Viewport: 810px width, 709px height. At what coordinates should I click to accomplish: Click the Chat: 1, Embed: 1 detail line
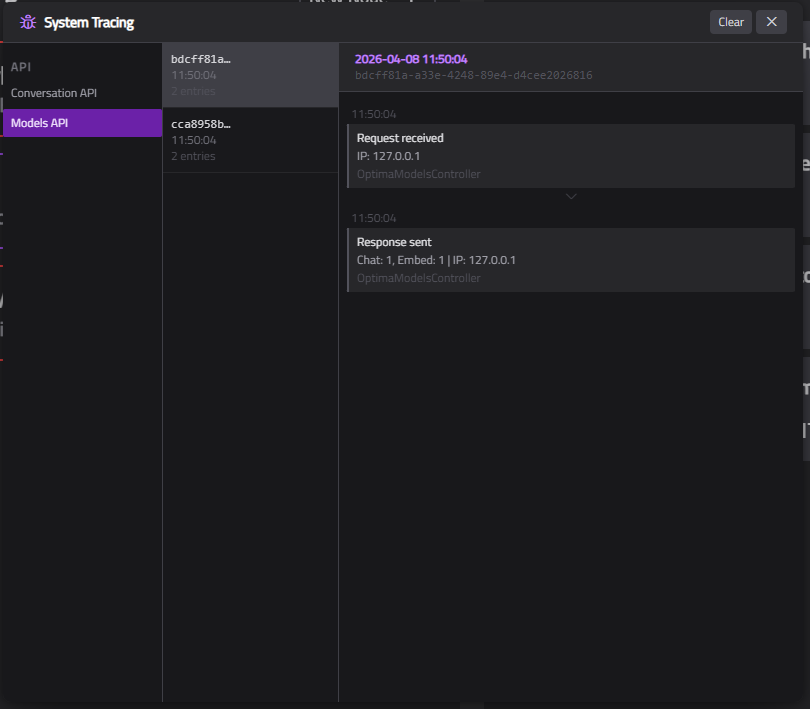[x=436, y=259]
